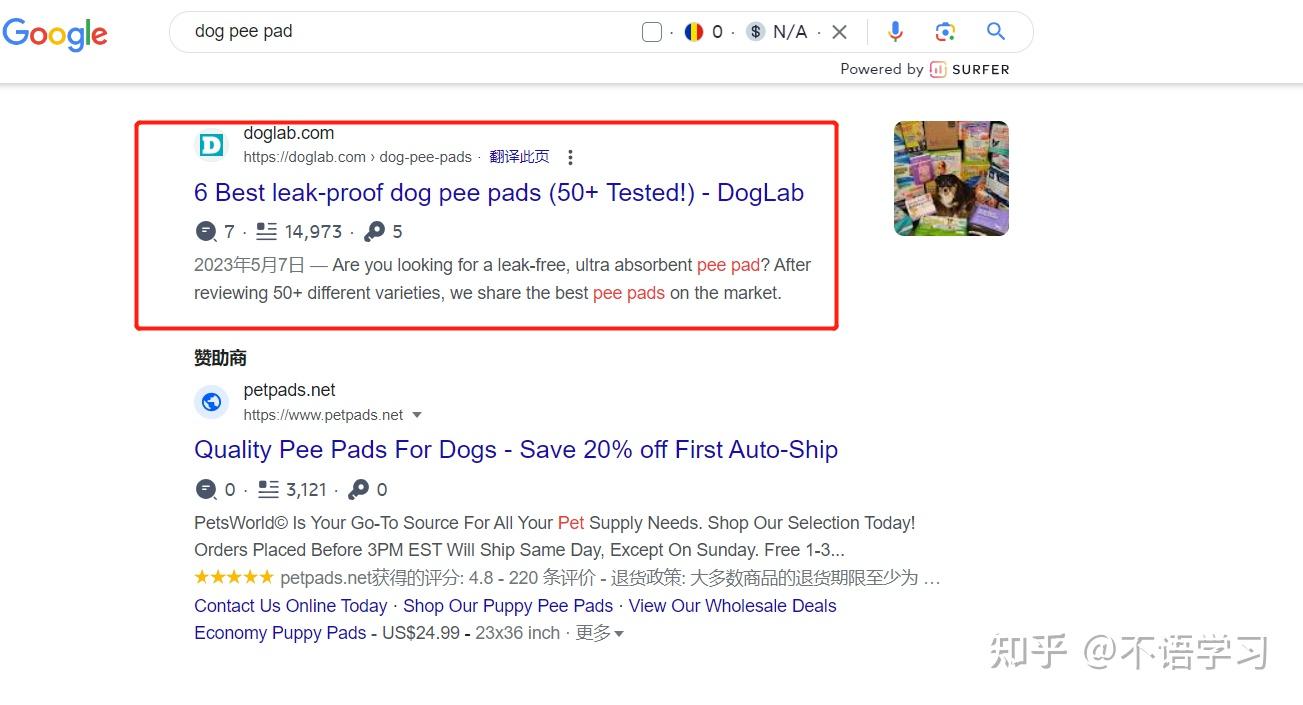View petpads word count icon 3,121
The height and width of the screenshot is (705, 1303).
(x=268, y=490)
